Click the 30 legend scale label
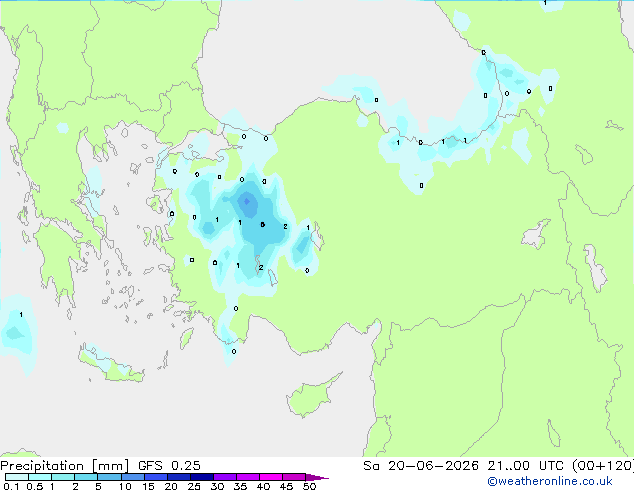634x490 pixels. pos(217,486)
